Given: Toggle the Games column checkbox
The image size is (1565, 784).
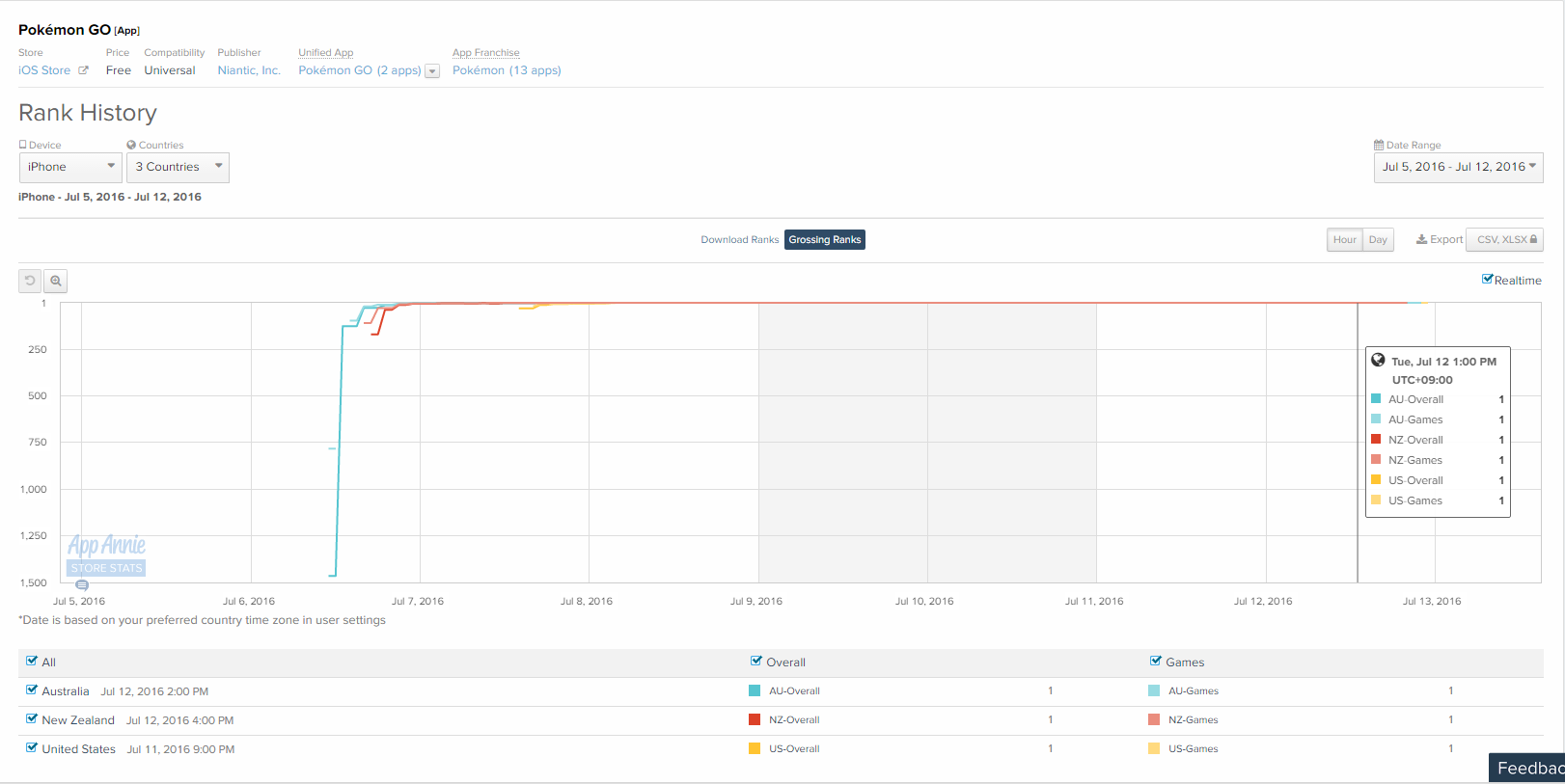Looking at the screenshot, I should [x=1156, y=662].
